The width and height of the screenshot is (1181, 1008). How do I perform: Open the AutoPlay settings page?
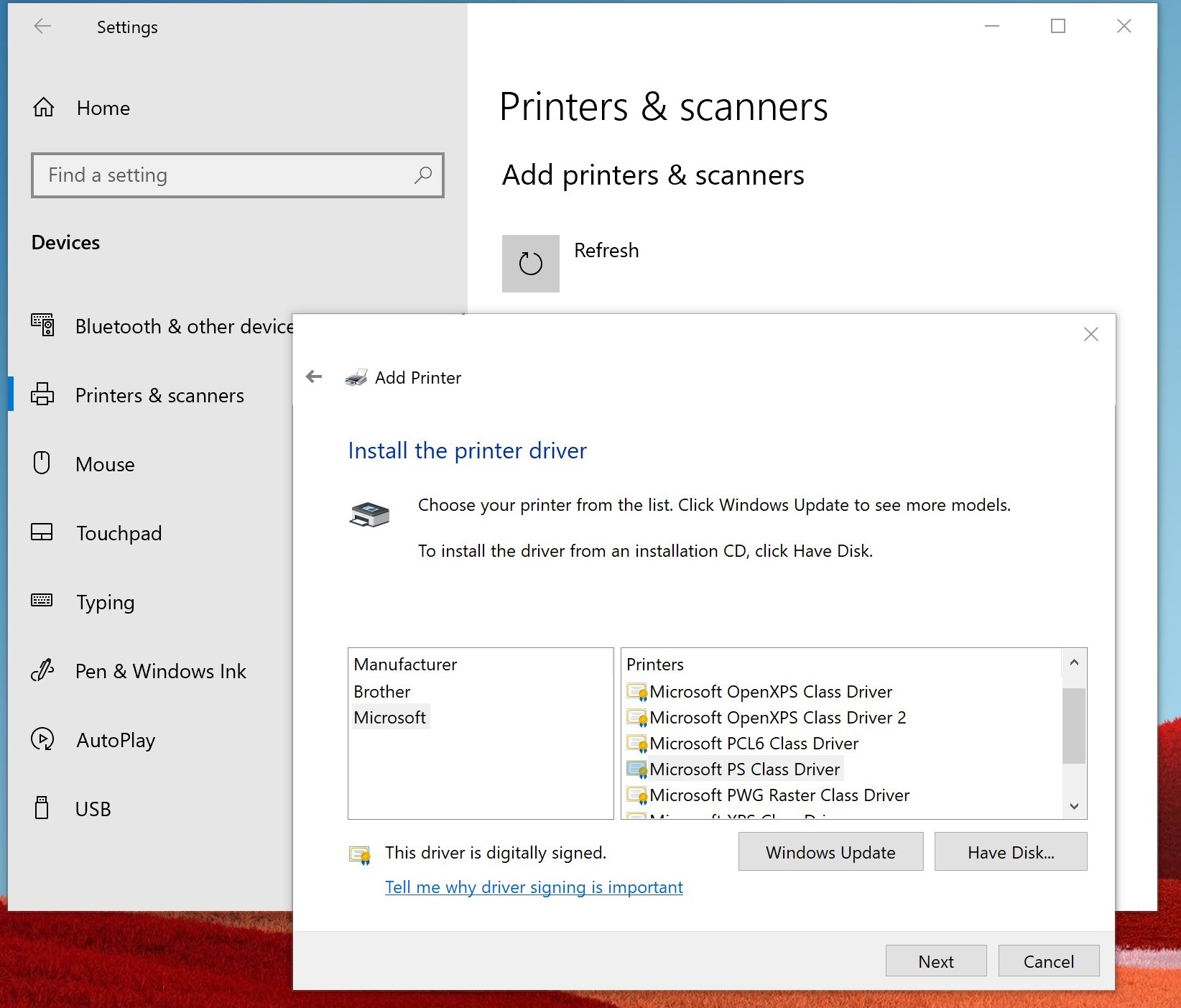116,740
